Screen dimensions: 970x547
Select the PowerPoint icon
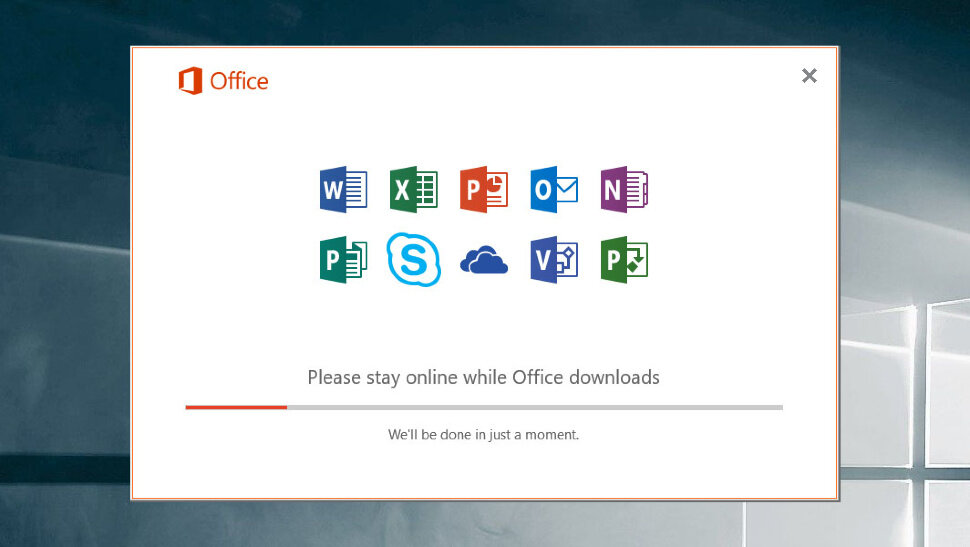[x=484, y=189]
